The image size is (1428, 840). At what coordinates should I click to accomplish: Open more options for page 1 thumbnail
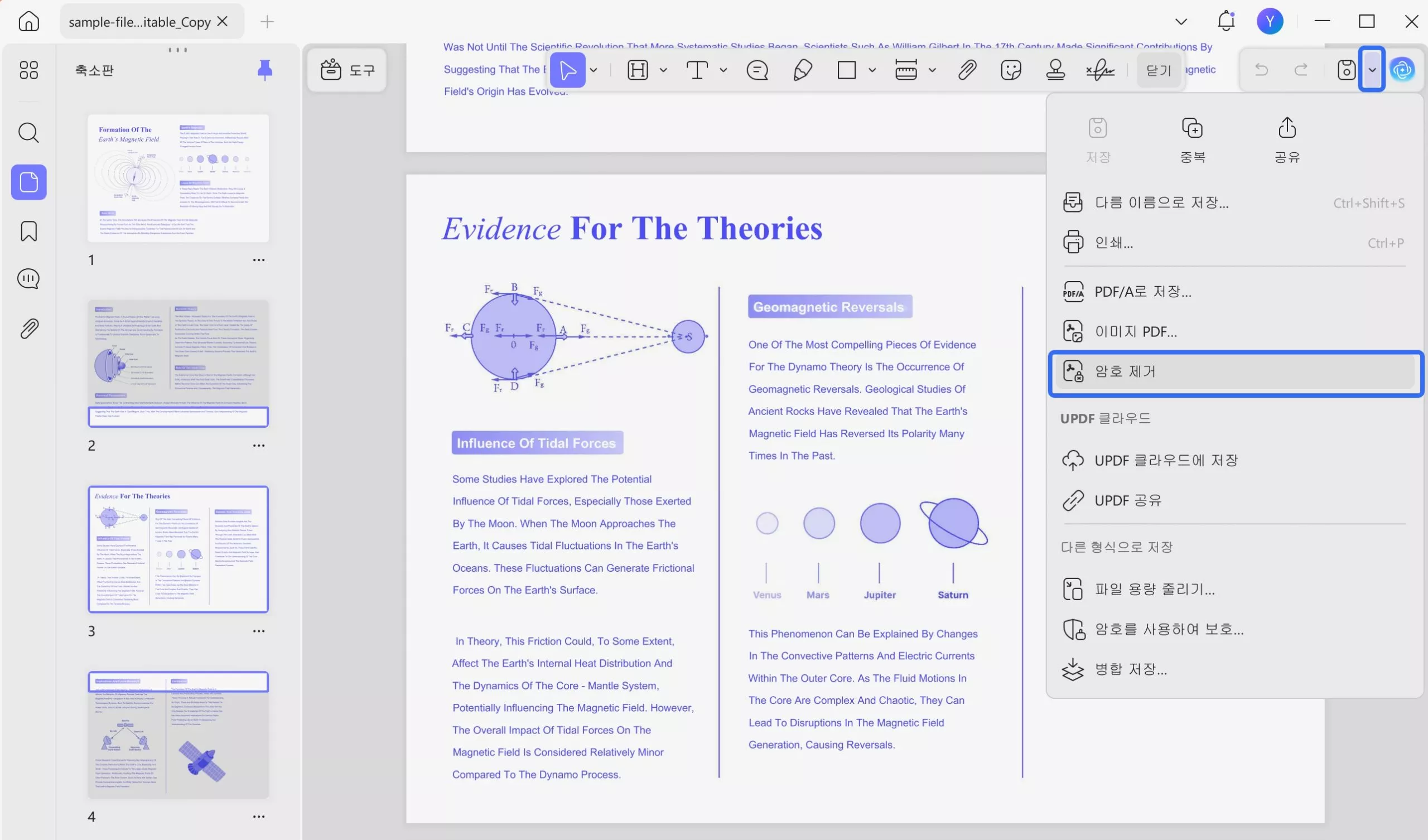pyautogui.click(x=258, y=260)
